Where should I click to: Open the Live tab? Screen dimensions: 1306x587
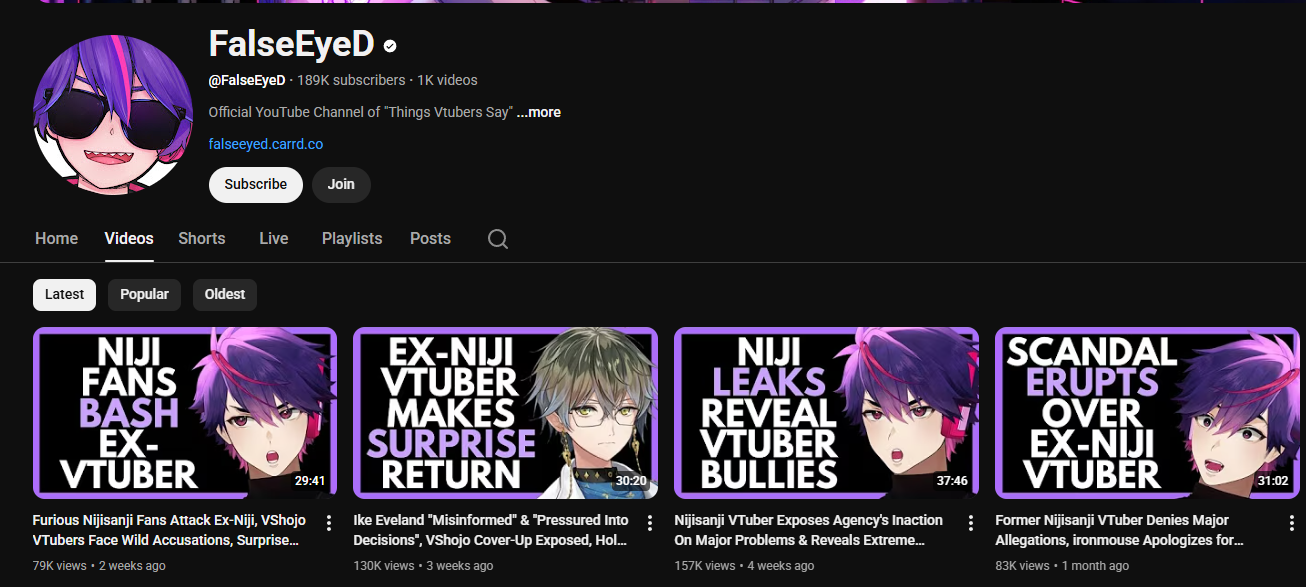(x=274, y=238)
